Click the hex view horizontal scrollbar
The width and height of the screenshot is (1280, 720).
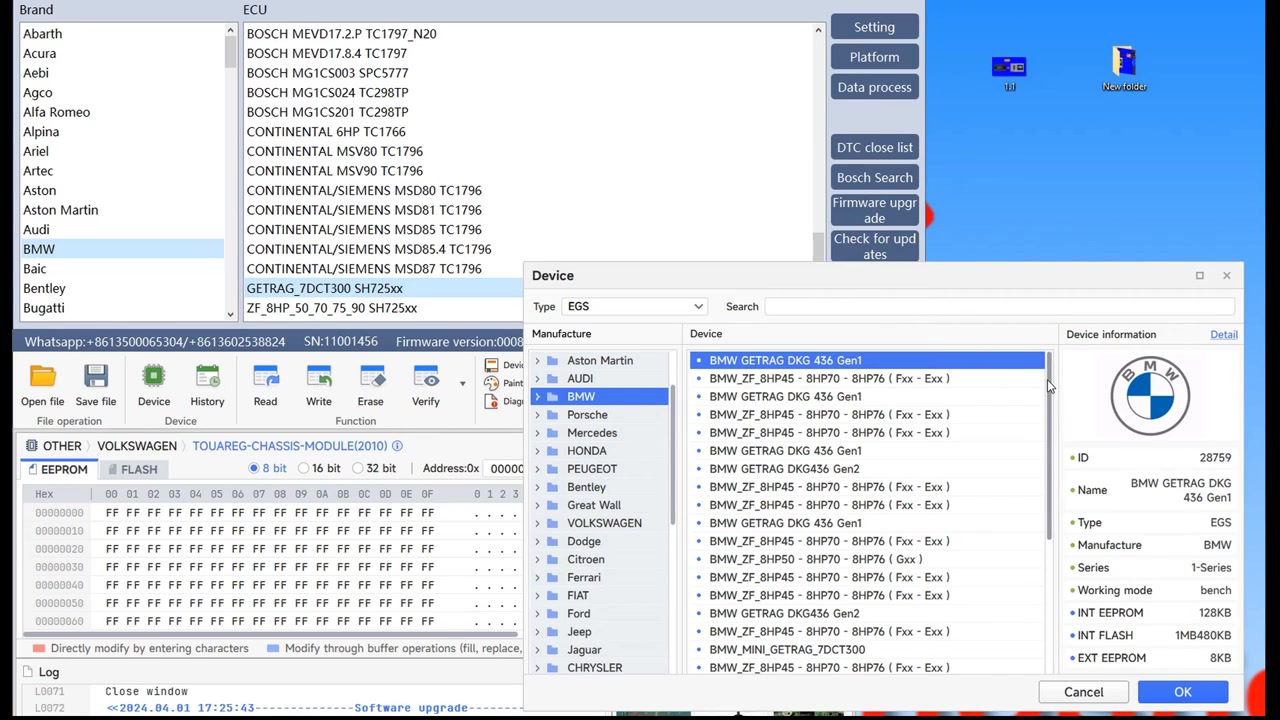[270, 634]
